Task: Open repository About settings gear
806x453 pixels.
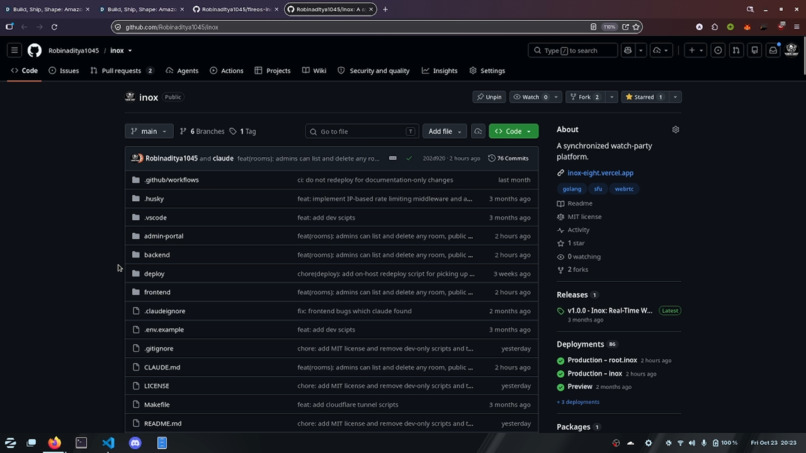Action: (675, 130)
